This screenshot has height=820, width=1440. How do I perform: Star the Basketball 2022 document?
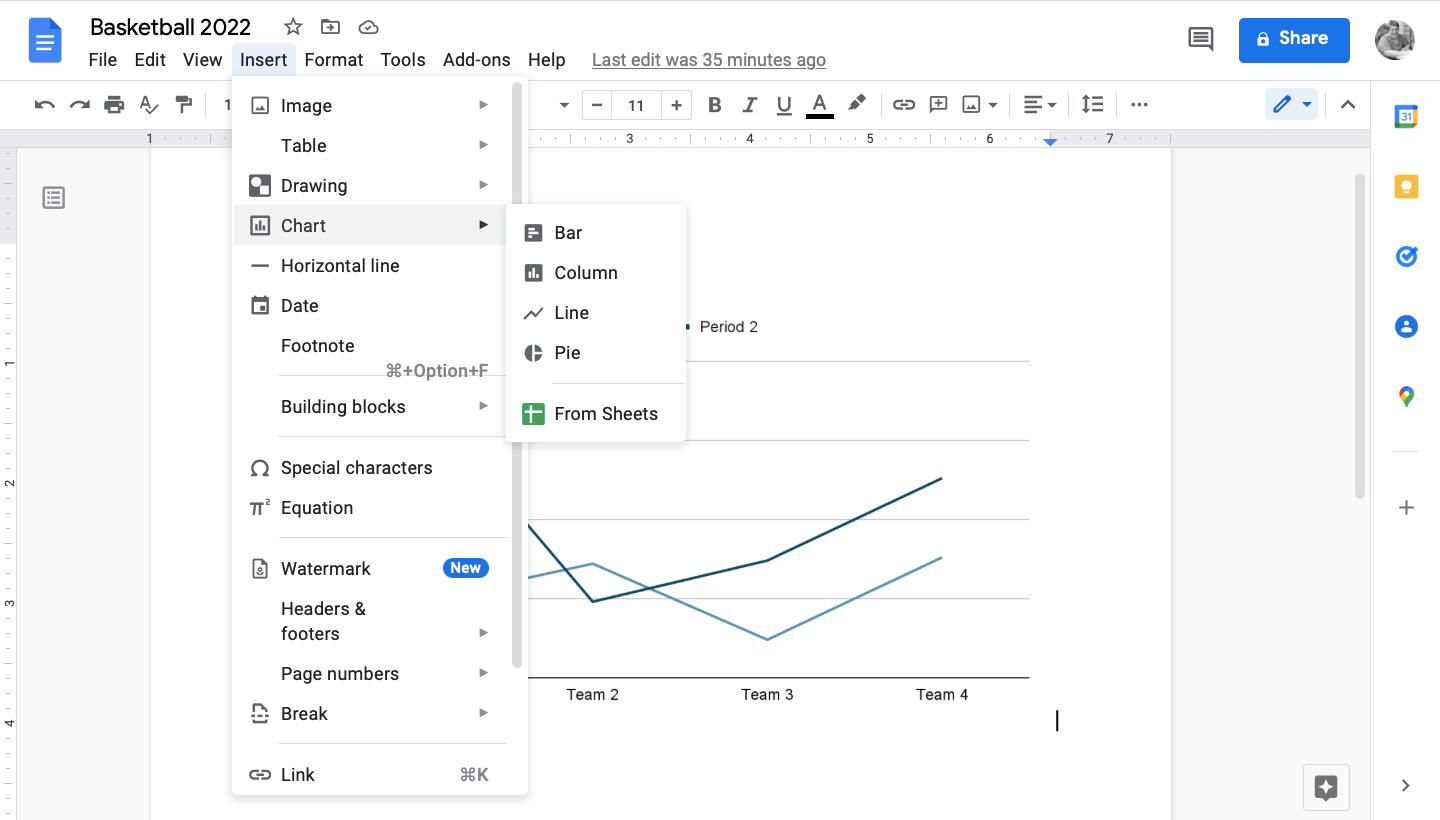[x=292, y=26]
